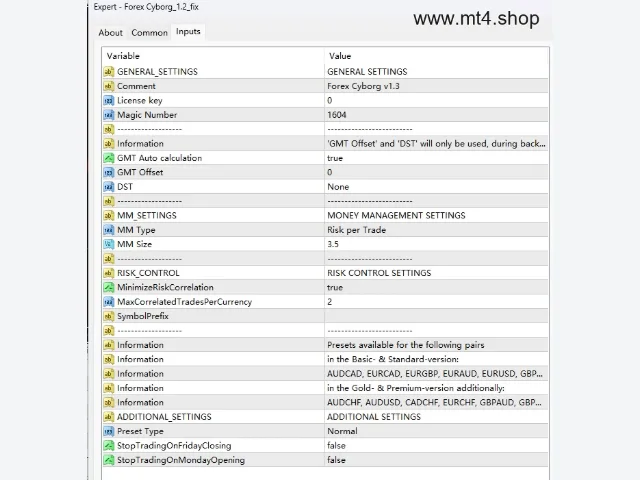
Task: Select the ADDITIONAL SETTINGS value cell
Action: pos(436,417)
